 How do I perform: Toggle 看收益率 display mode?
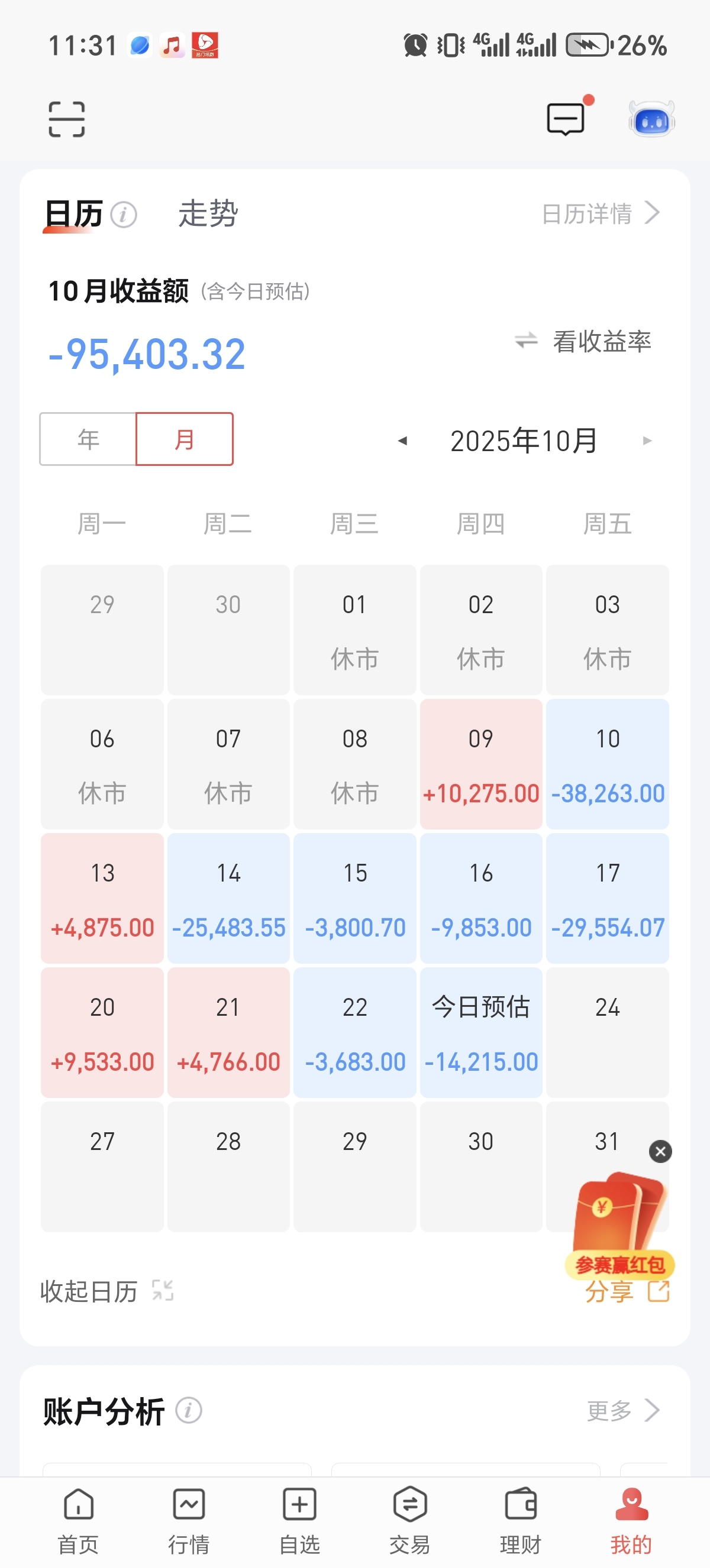click(583, 342)
